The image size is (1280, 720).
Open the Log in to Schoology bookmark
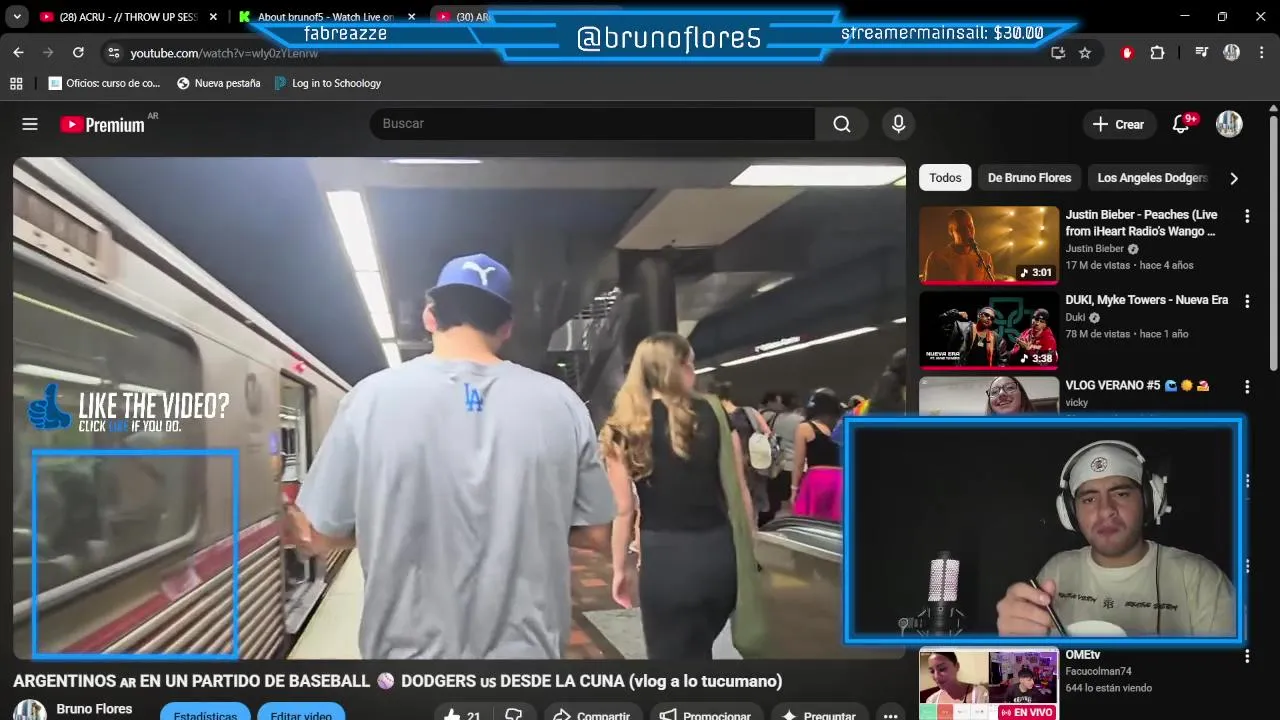point(327,83)
